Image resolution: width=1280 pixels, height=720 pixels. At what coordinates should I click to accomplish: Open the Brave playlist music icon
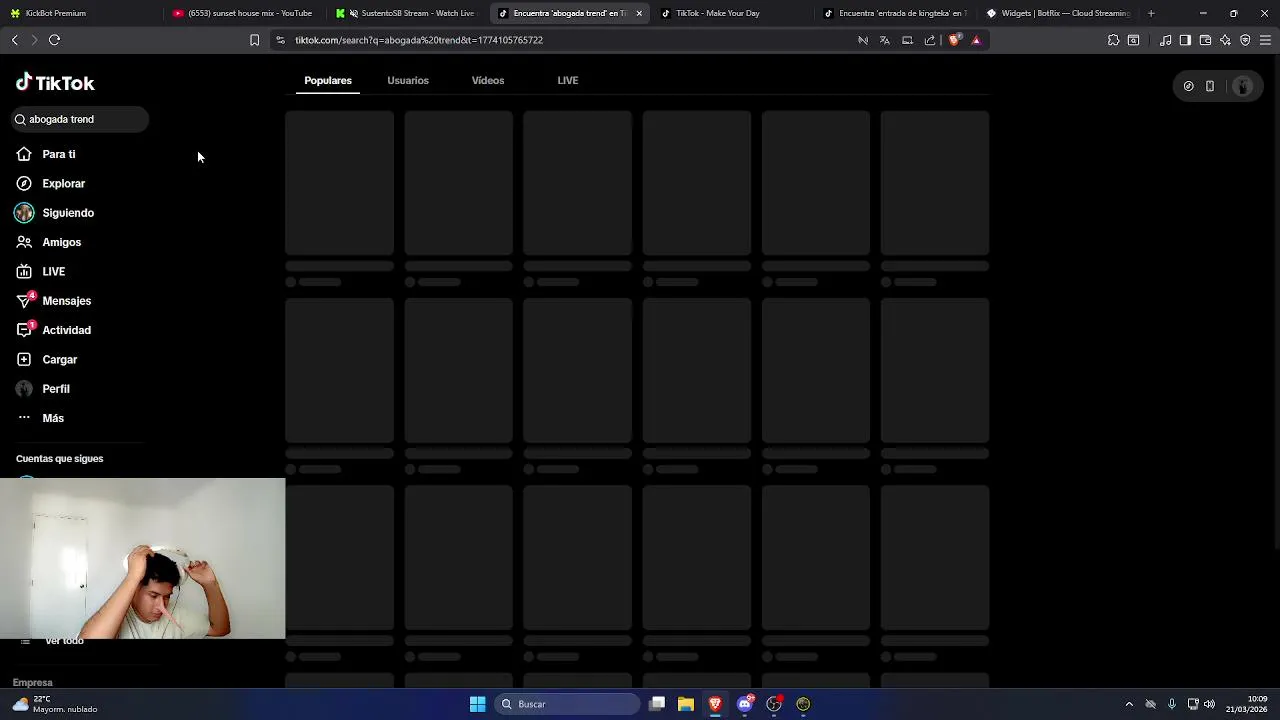click(x=1165, y=40)
